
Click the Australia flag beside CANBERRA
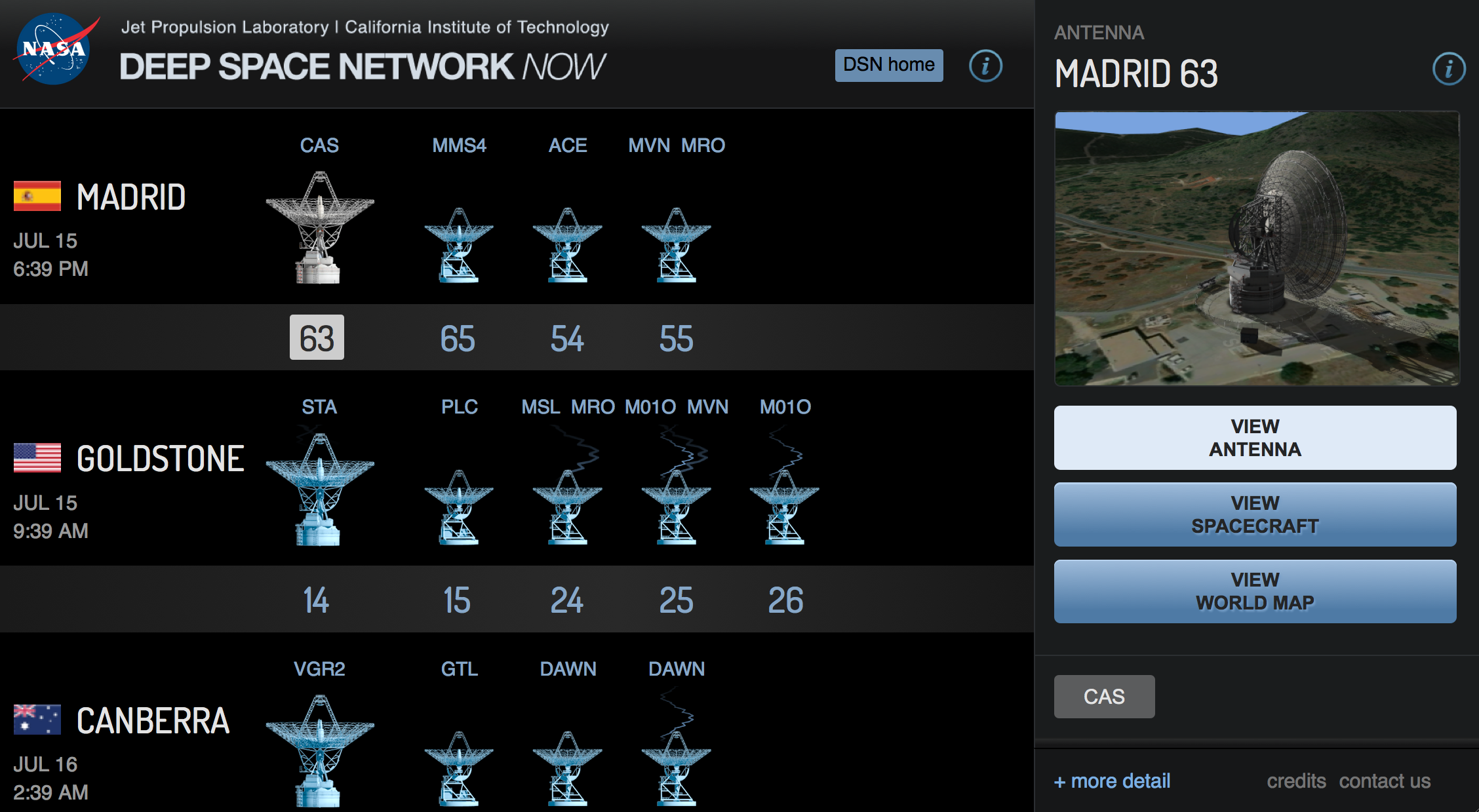tap(37, 720)
